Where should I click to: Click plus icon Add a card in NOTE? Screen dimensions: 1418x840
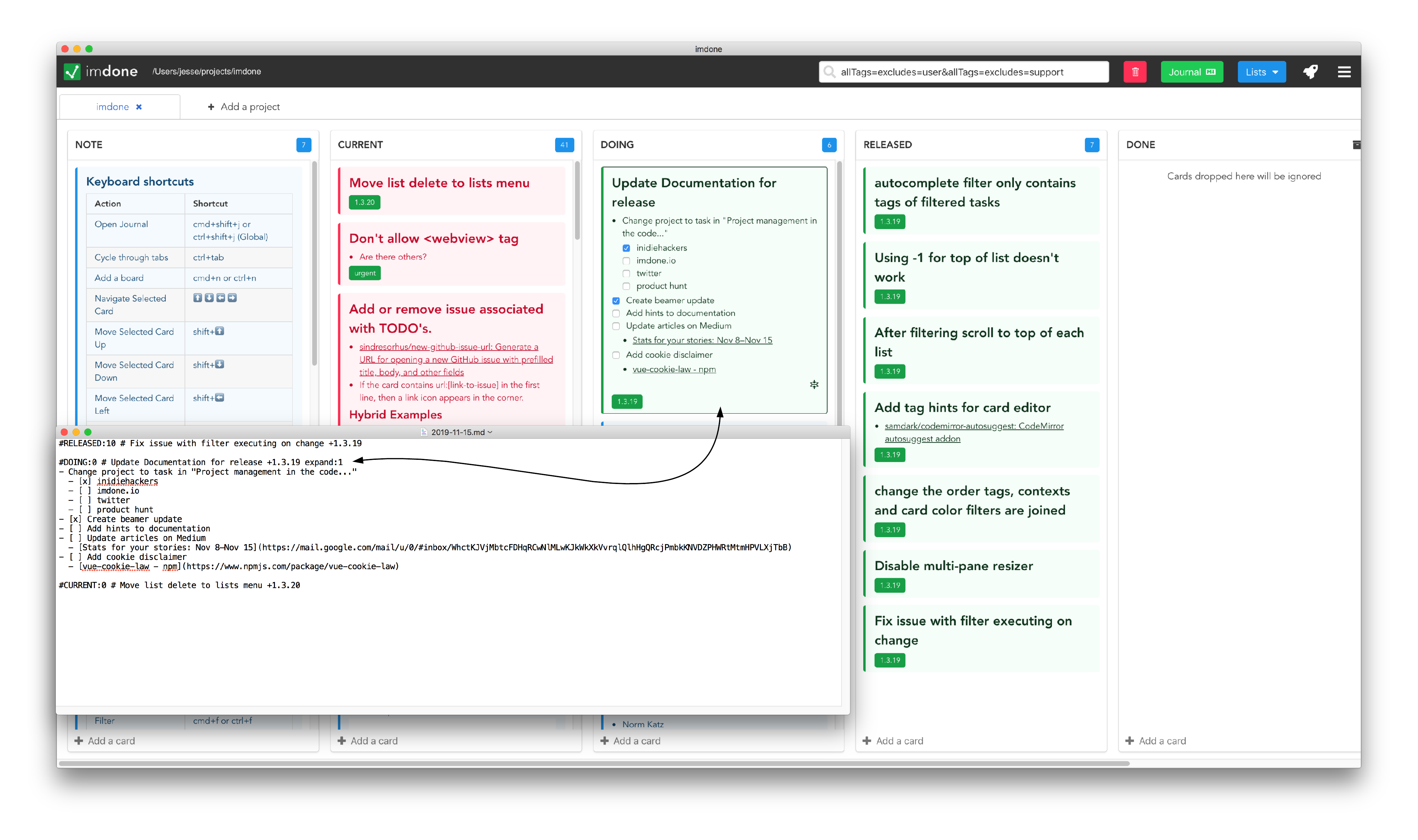point(78,741)
